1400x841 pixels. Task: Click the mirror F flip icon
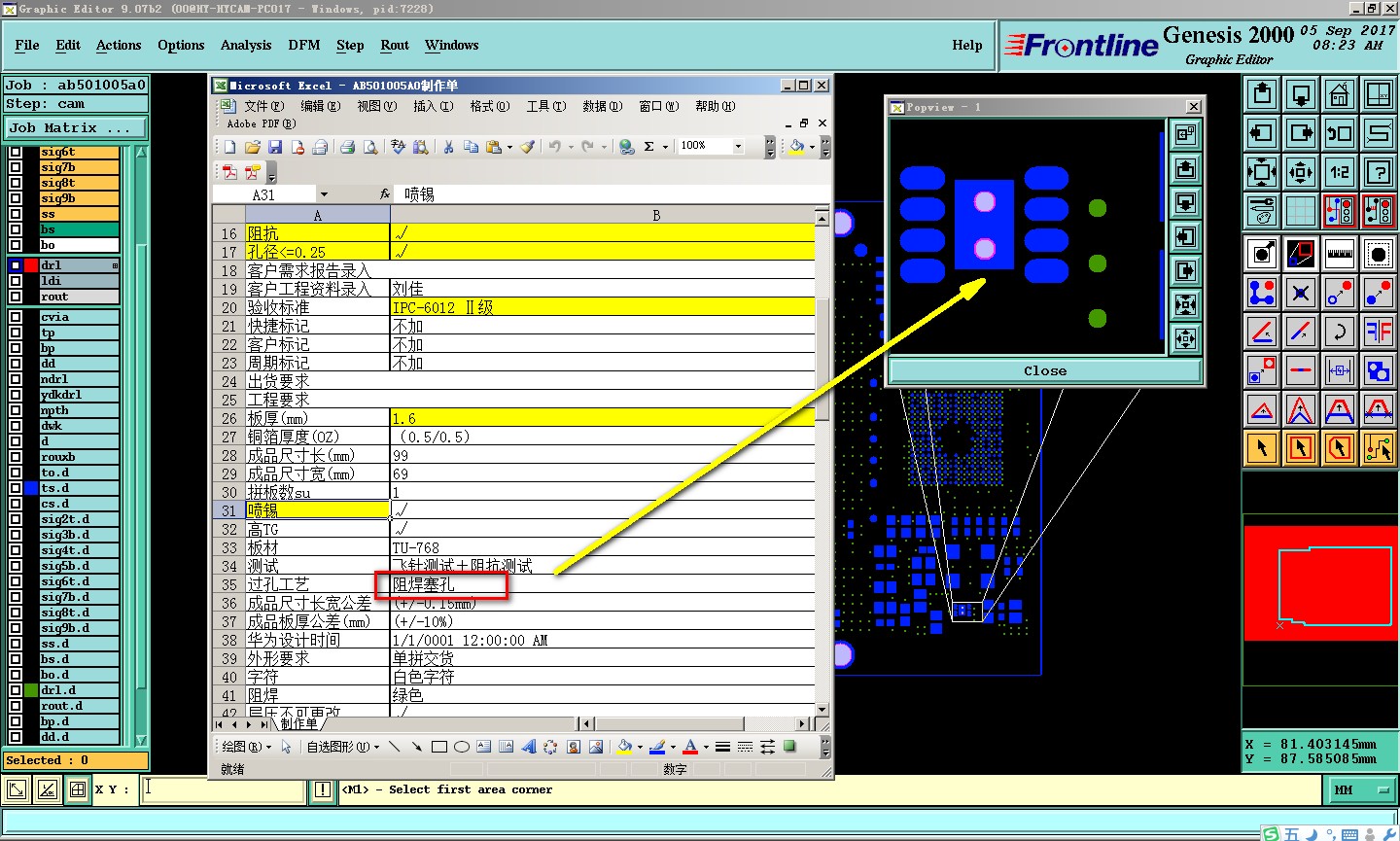[1379, 332]
